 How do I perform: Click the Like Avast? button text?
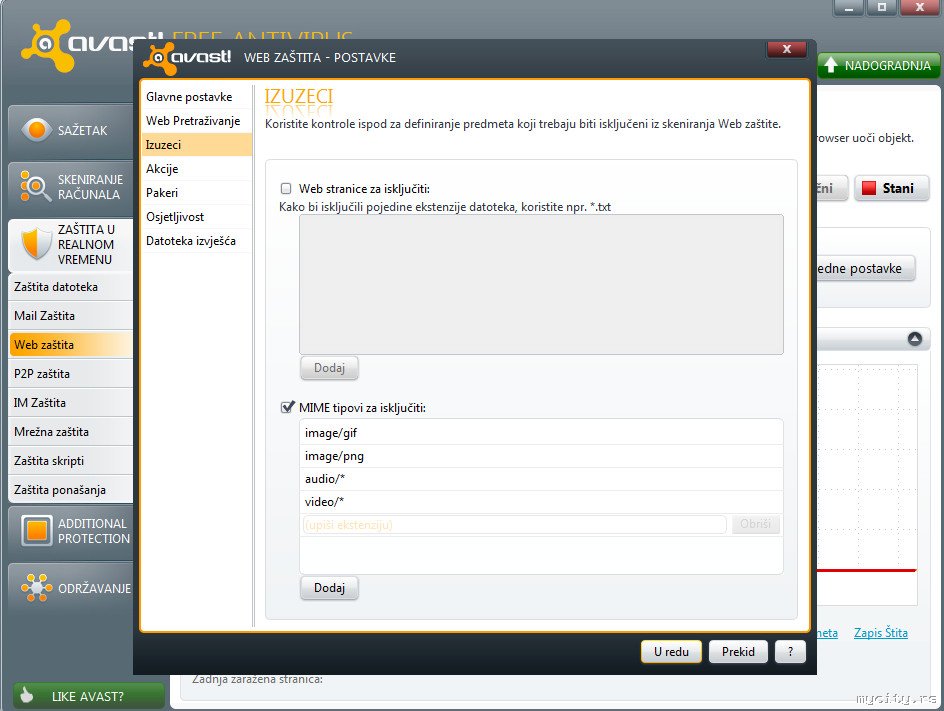pos(87,697)
